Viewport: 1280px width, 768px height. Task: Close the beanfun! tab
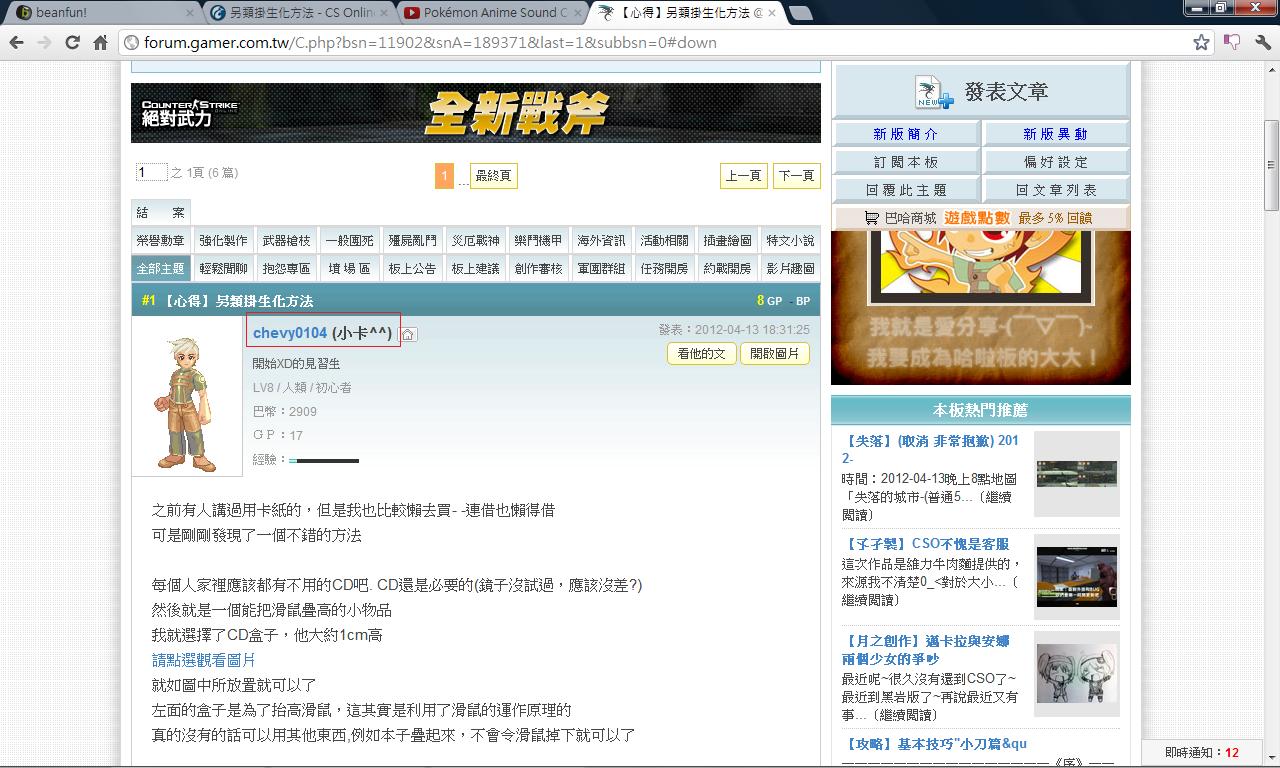click(191, 13)
